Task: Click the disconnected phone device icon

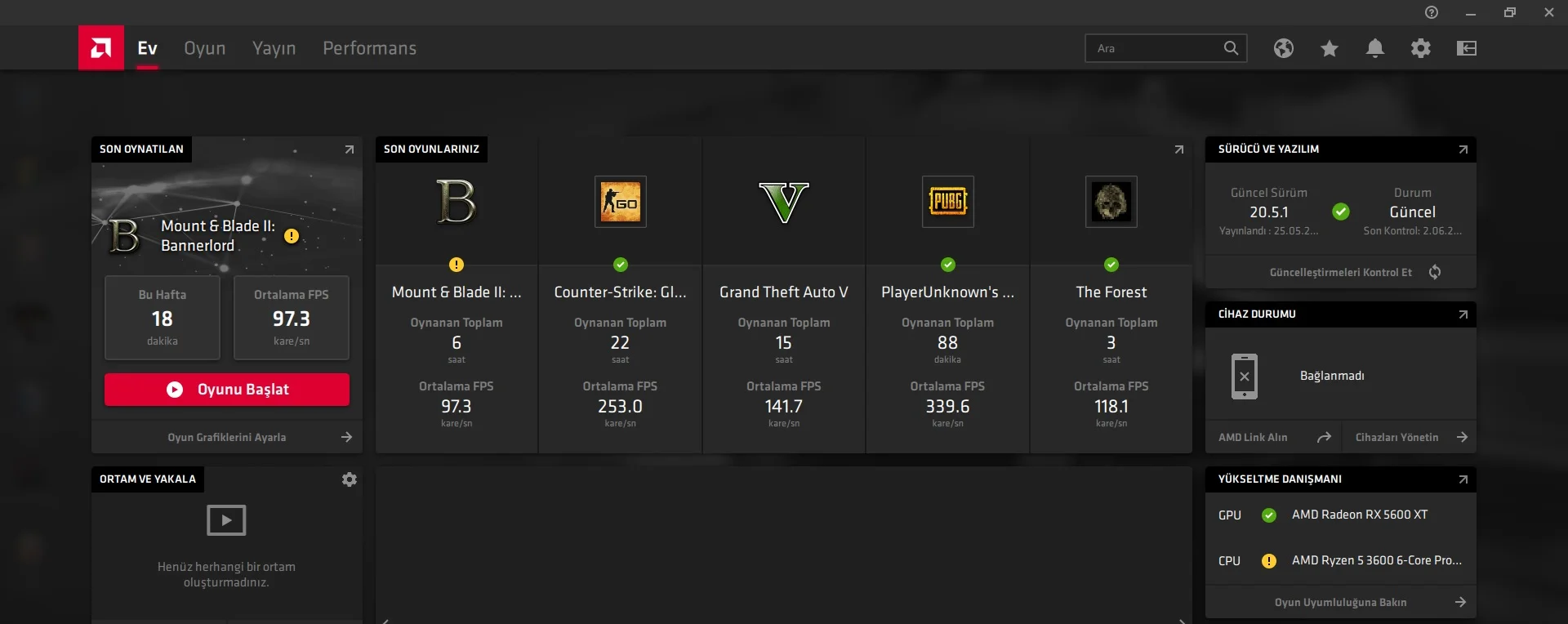Action: coord(1245,377)
